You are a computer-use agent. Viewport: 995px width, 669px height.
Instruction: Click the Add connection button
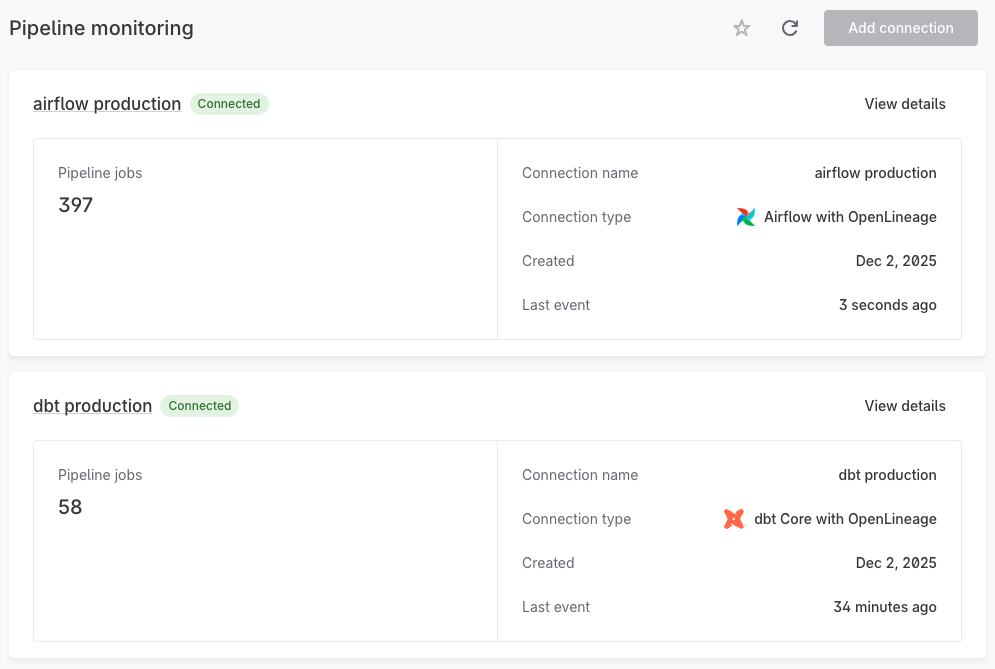(x=900, y=28)
